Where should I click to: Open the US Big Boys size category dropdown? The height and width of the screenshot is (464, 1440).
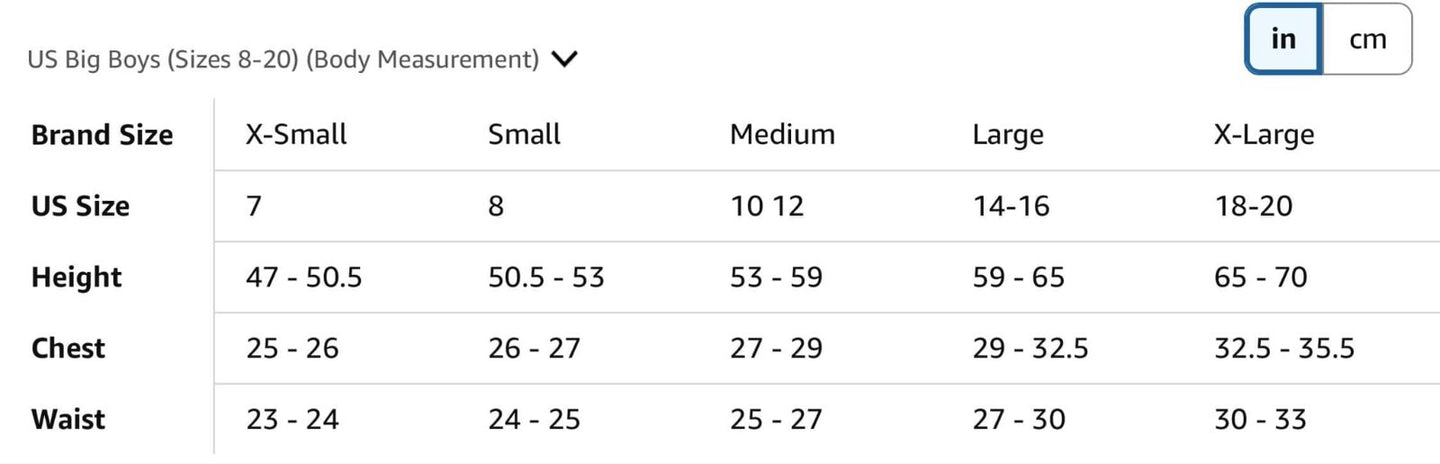point(283,59)
